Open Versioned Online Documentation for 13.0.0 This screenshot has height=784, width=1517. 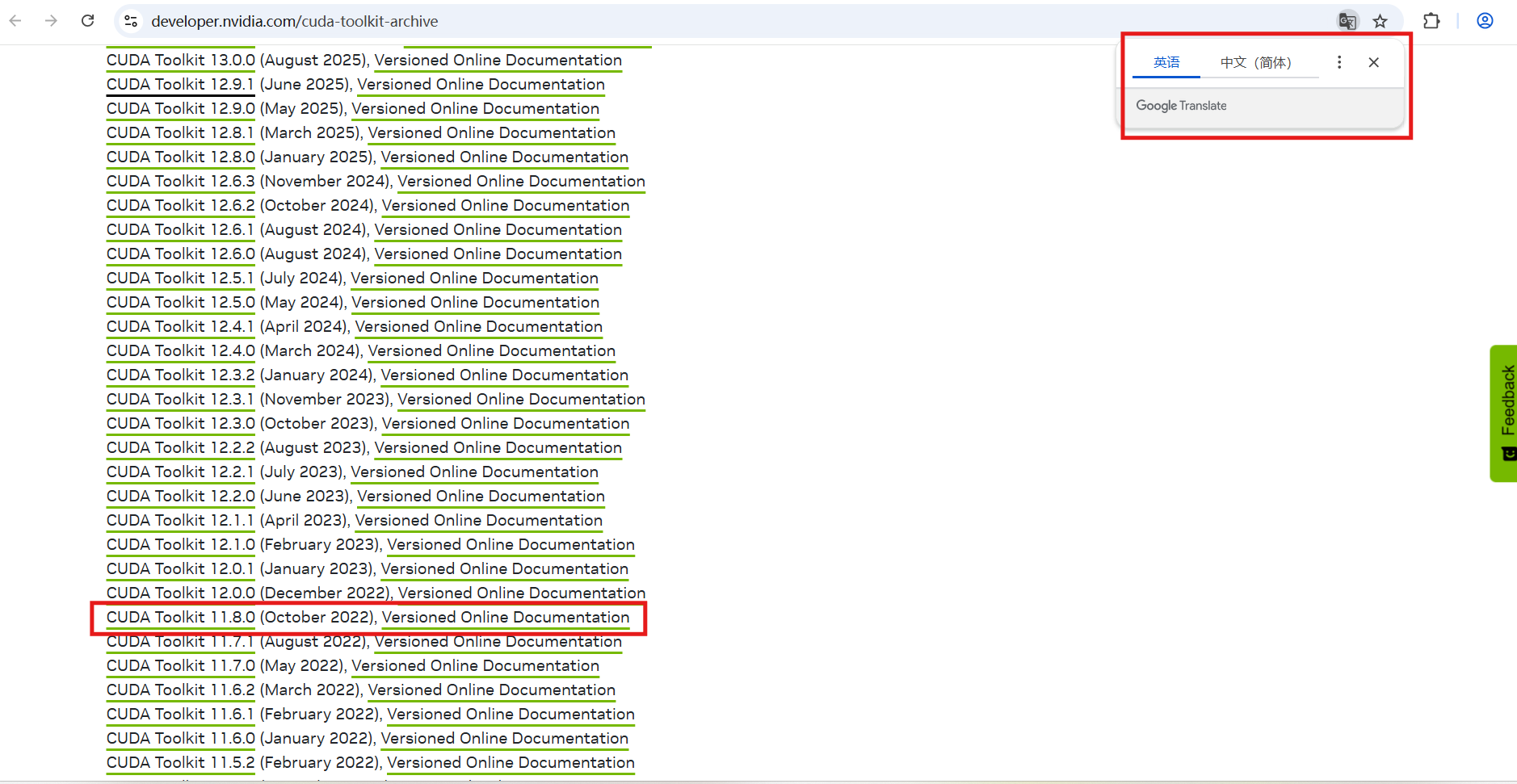pyautogui.click(x=498, y=60)
